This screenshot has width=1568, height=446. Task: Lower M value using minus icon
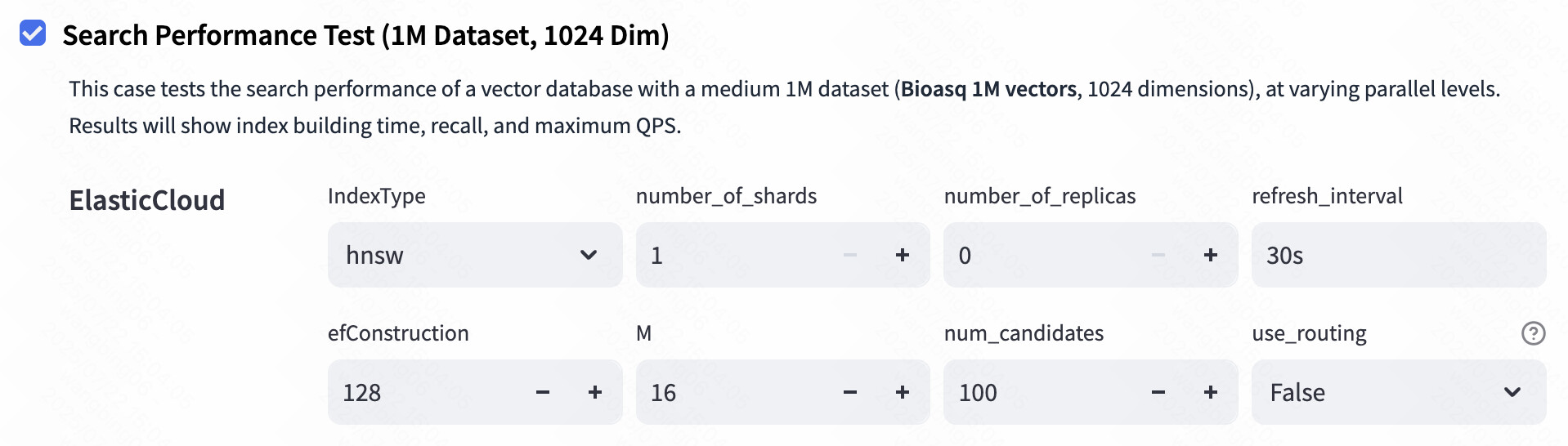click(850, 392)
